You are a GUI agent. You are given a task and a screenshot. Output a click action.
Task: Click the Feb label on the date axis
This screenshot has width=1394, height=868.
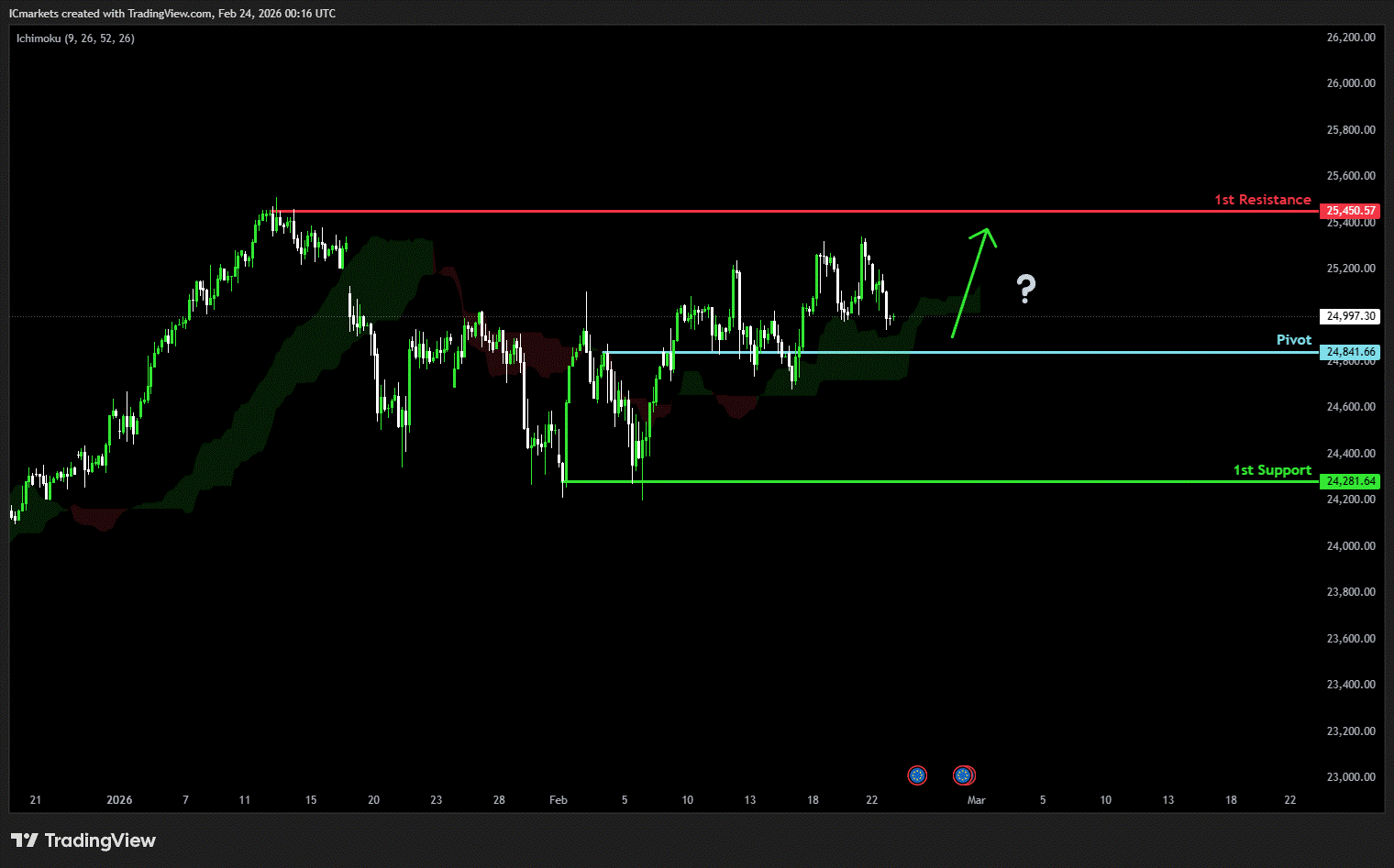[558, 800]
